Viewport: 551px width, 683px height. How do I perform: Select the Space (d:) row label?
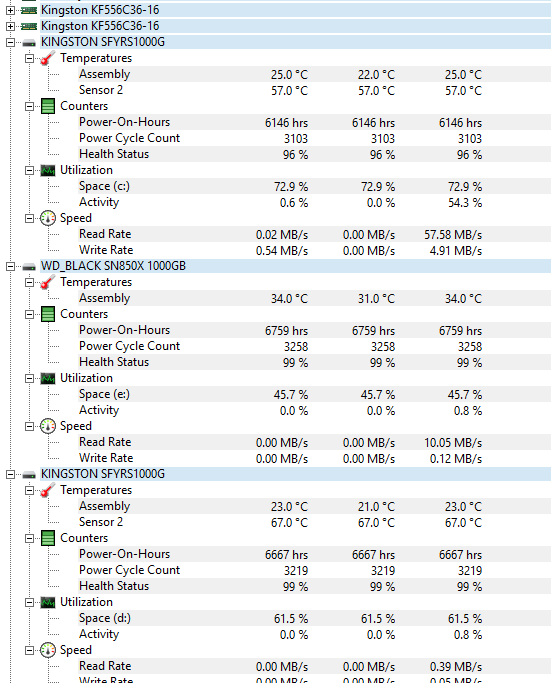pos(105,619)
